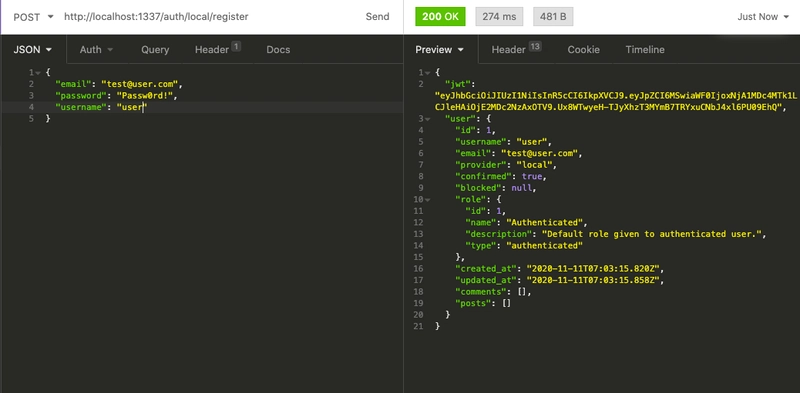Open the JSON body type dropdown

[x=33, y=50]
